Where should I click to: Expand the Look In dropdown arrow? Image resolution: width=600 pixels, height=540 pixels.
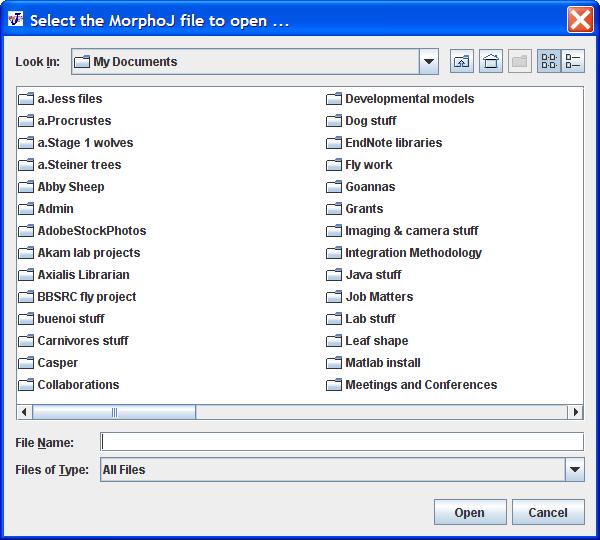[x=429, y=61]
